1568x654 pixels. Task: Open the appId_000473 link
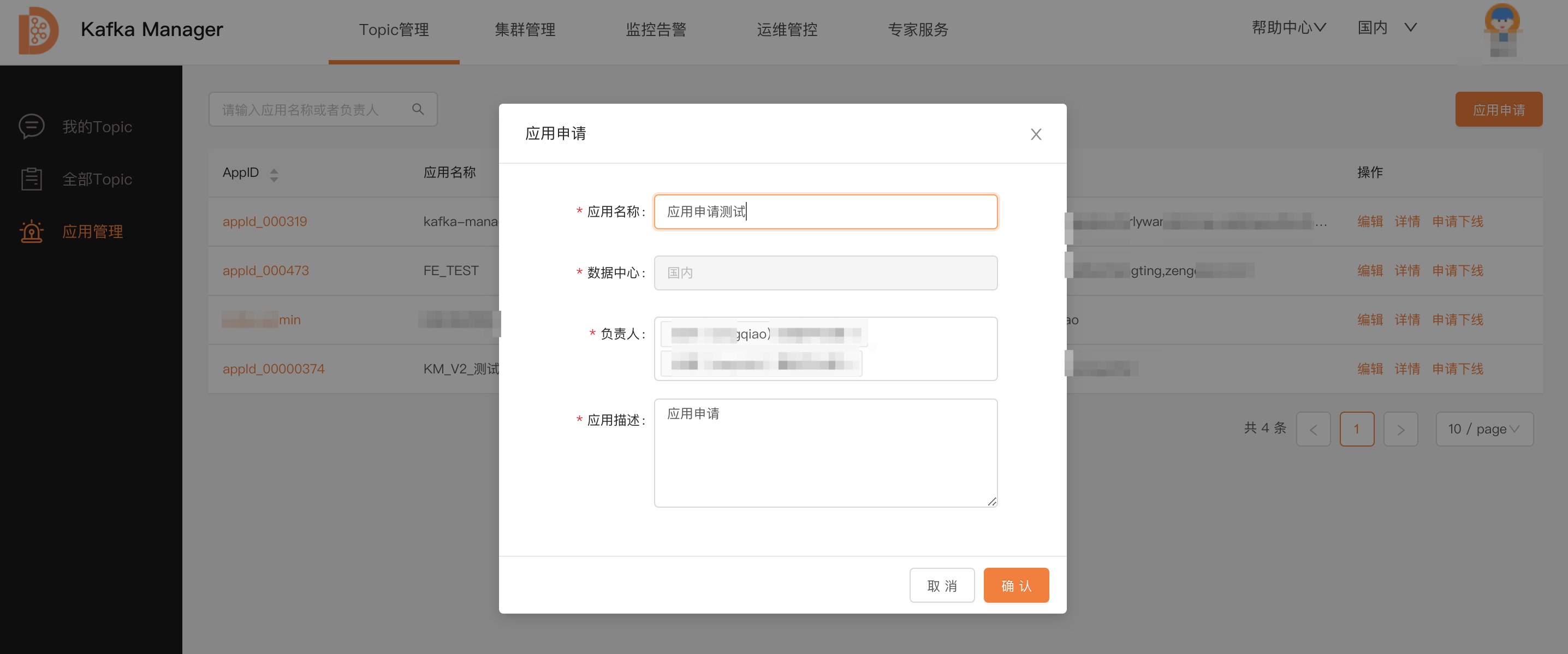[265, 270]
